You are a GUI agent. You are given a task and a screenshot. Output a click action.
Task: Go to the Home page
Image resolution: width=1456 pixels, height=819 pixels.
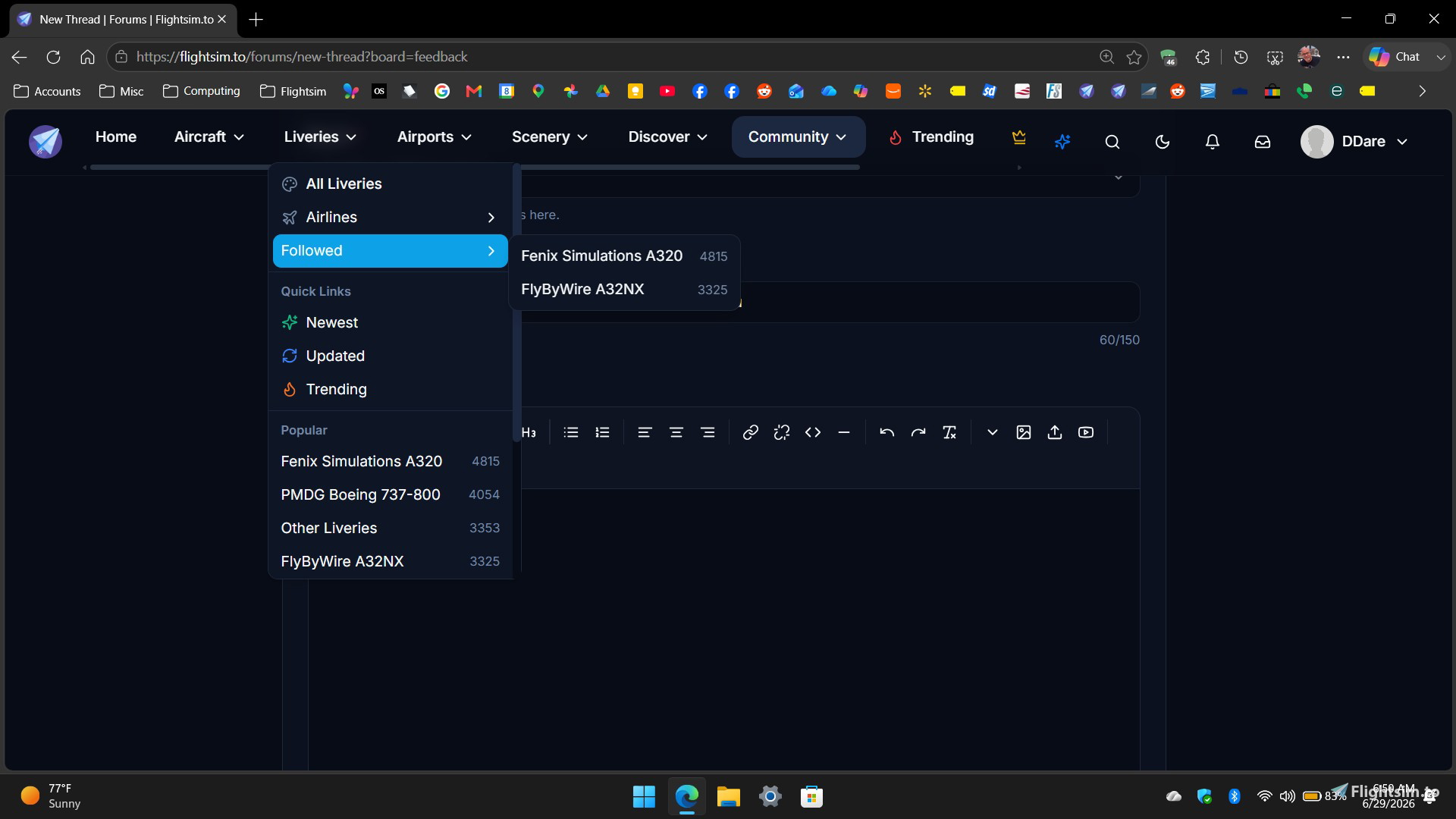pos(116,137)
